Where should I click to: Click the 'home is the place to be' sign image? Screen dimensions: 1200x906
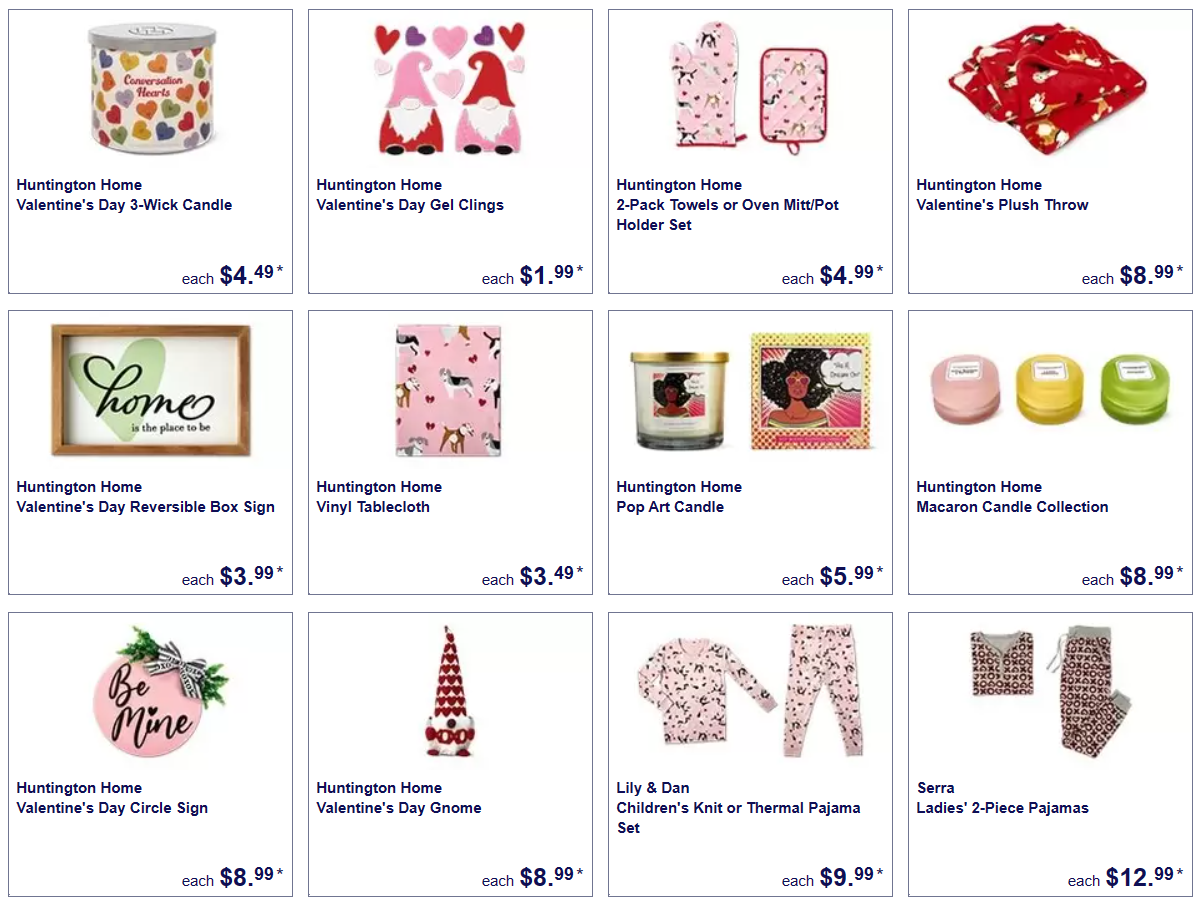[x=150, y=390]
